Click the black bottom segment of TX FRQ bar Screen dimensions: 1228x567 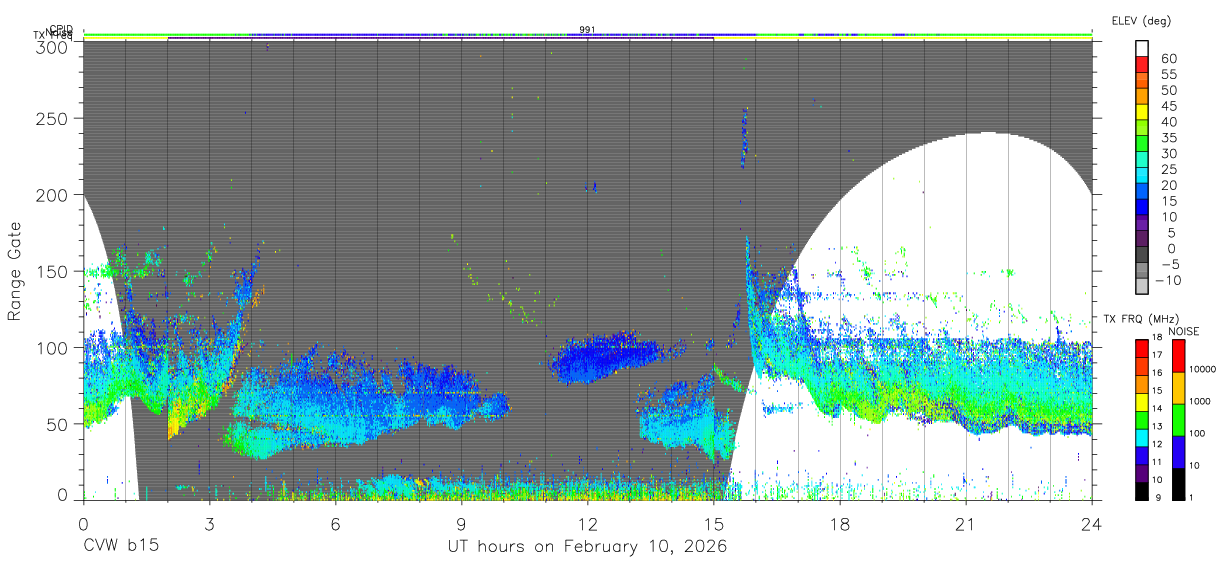coord(1142,490)
